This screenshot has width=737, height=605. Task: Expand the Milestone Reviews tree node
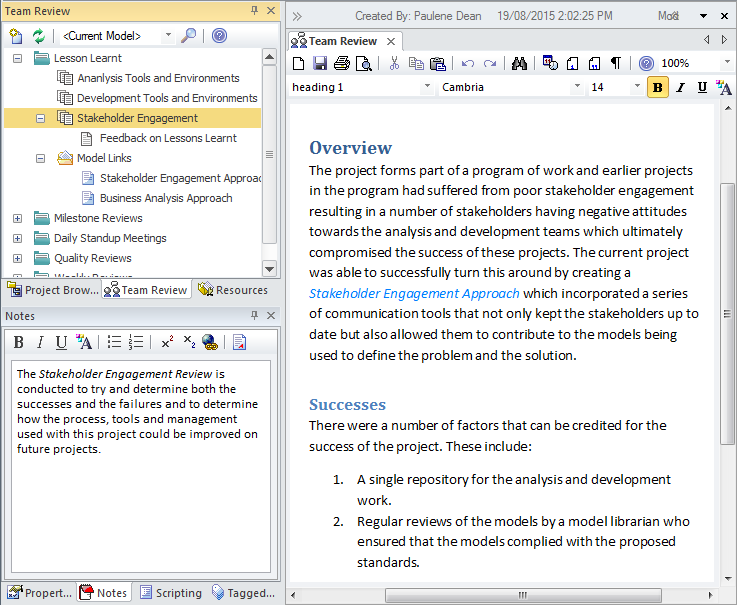point(18,218)
